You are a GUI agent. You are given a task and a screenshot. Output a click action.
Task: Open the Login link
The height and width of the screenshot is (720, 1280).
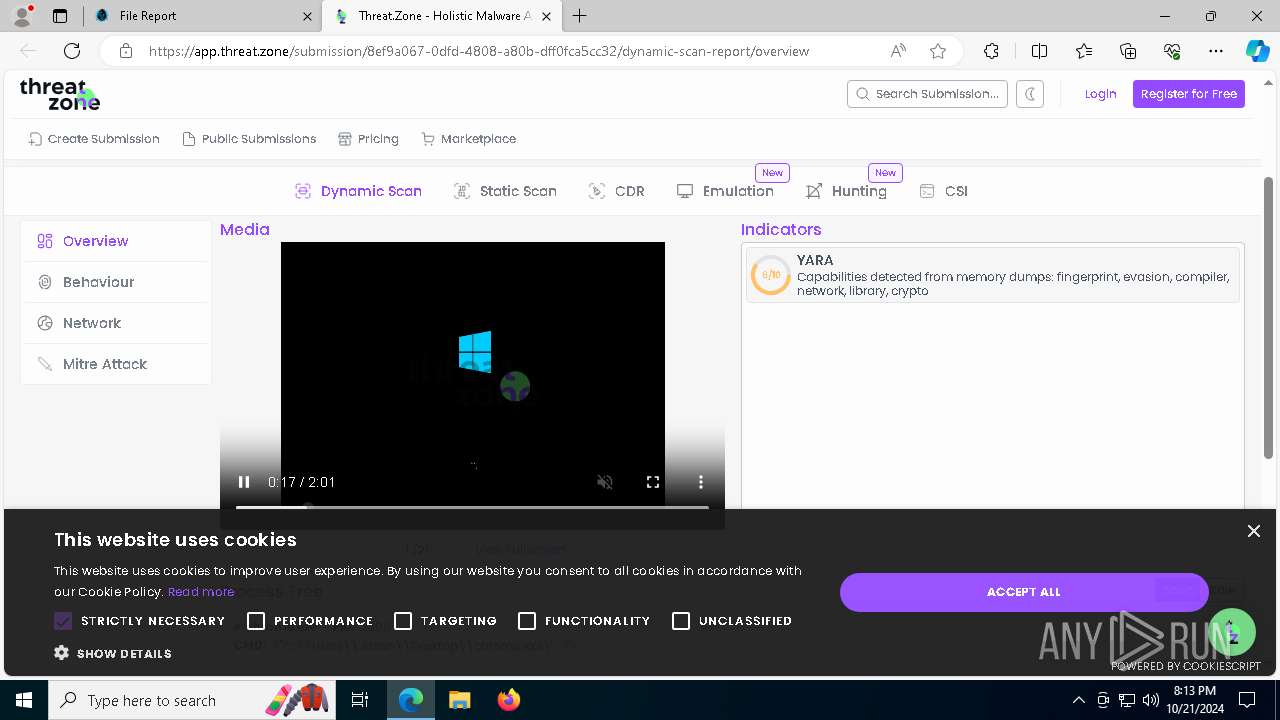coord(1100,94)
